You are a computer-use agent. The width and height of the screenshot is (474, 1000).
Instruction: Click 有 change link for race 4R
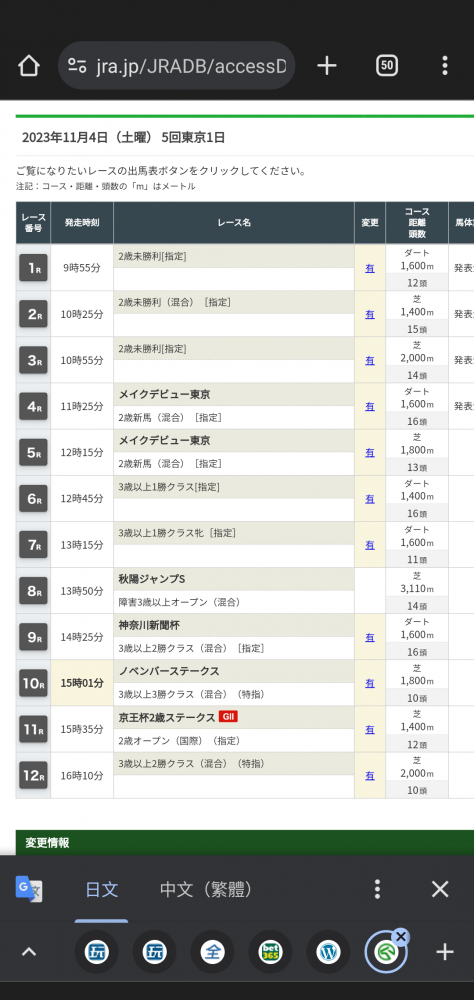(370, 406)
